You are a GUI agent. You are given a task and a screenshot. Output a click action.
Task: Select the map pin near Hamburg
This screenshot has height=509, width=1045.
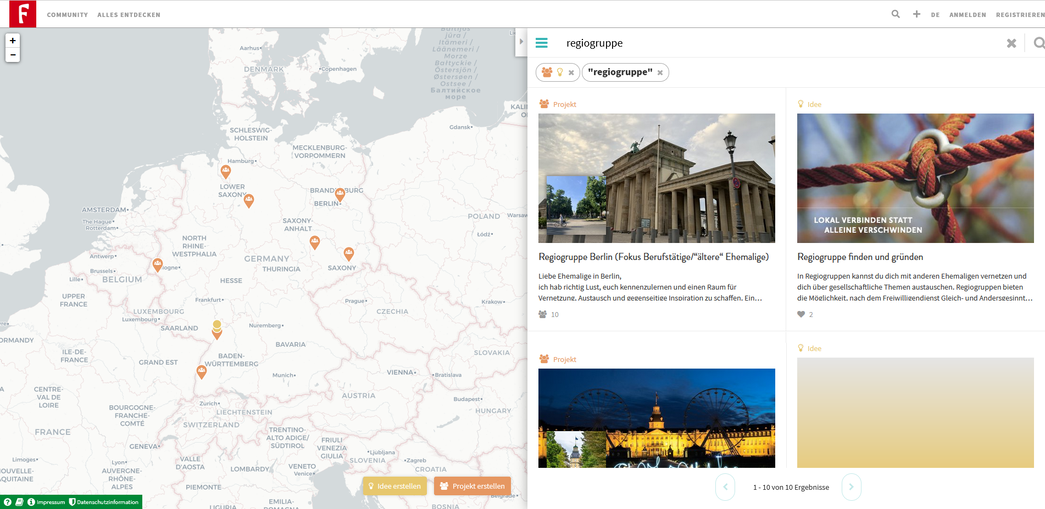[226, 172]
